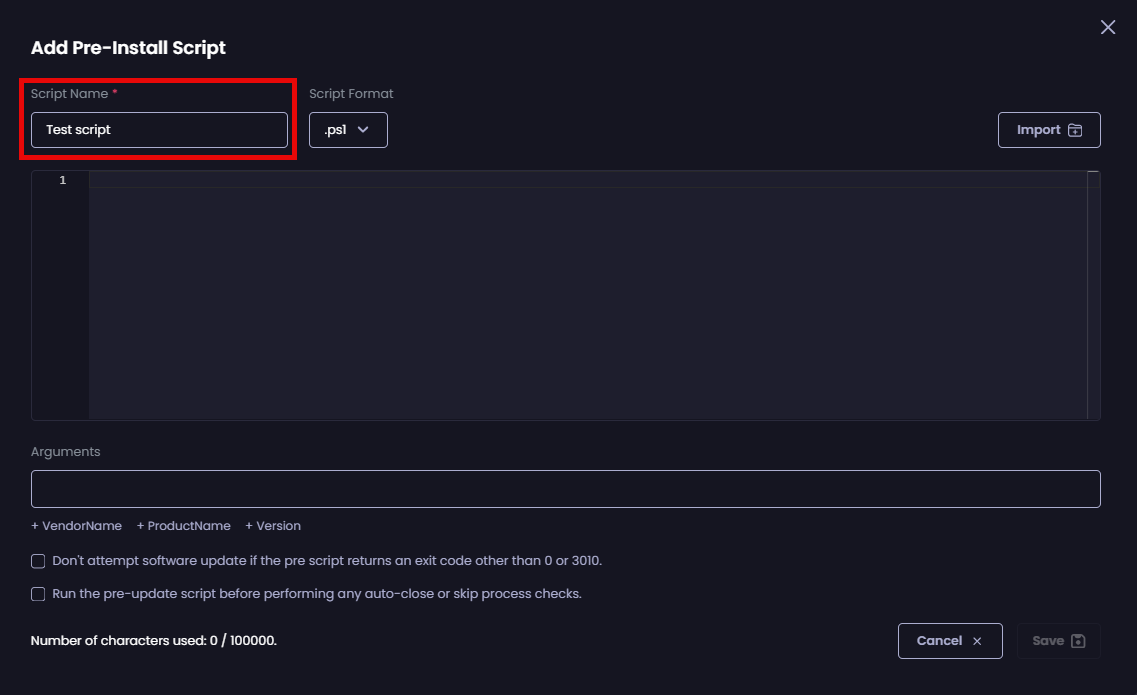Enable blocking updates on non-zero exit codes

tap(38, 561)
